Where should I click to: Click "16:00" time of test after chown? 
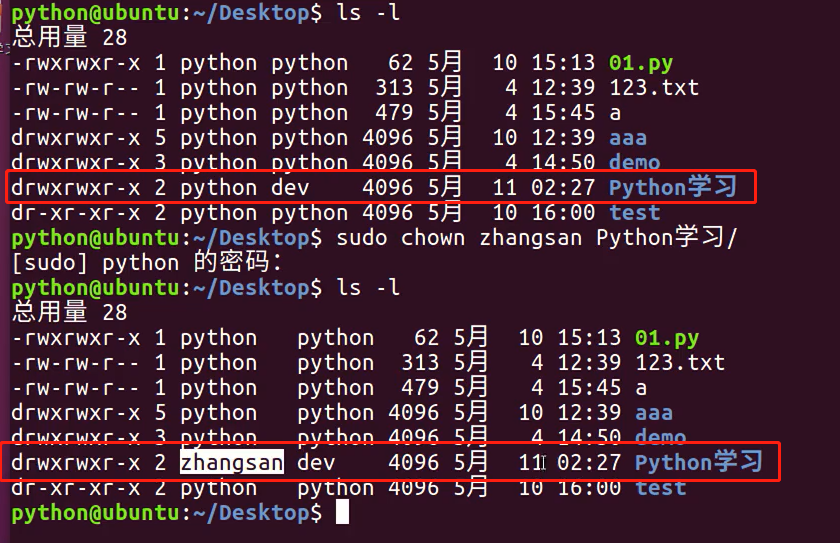[589, 488]
